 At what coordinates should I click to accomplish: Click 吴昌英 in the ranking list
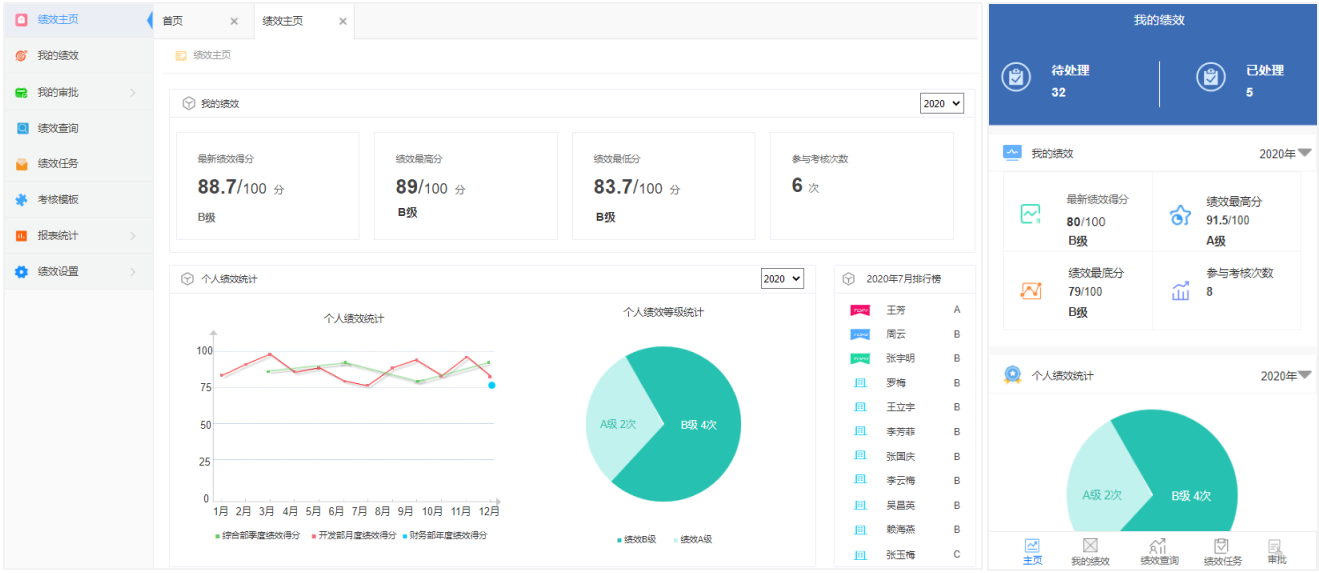point(901,506)
